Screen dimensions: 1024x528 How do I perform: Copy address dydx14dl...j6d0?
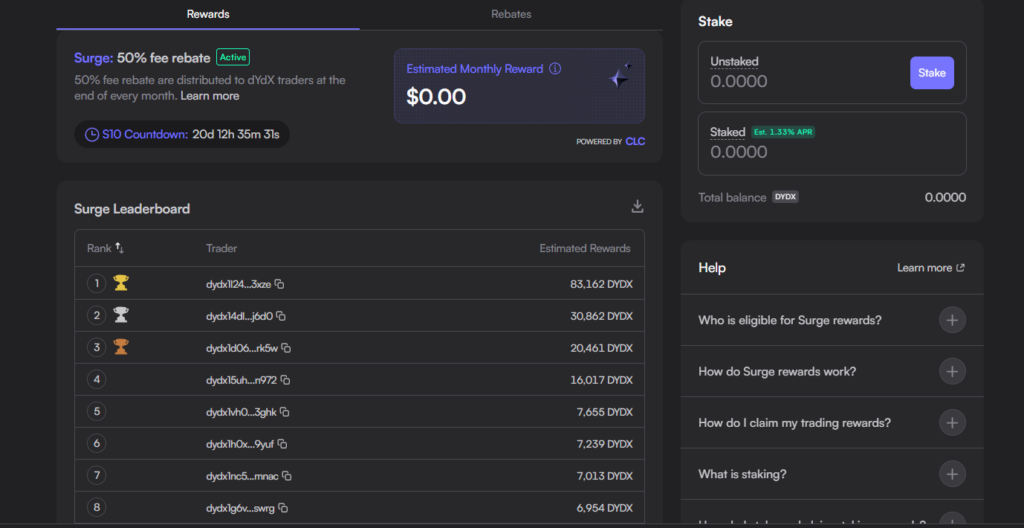[x=281, y=317]
